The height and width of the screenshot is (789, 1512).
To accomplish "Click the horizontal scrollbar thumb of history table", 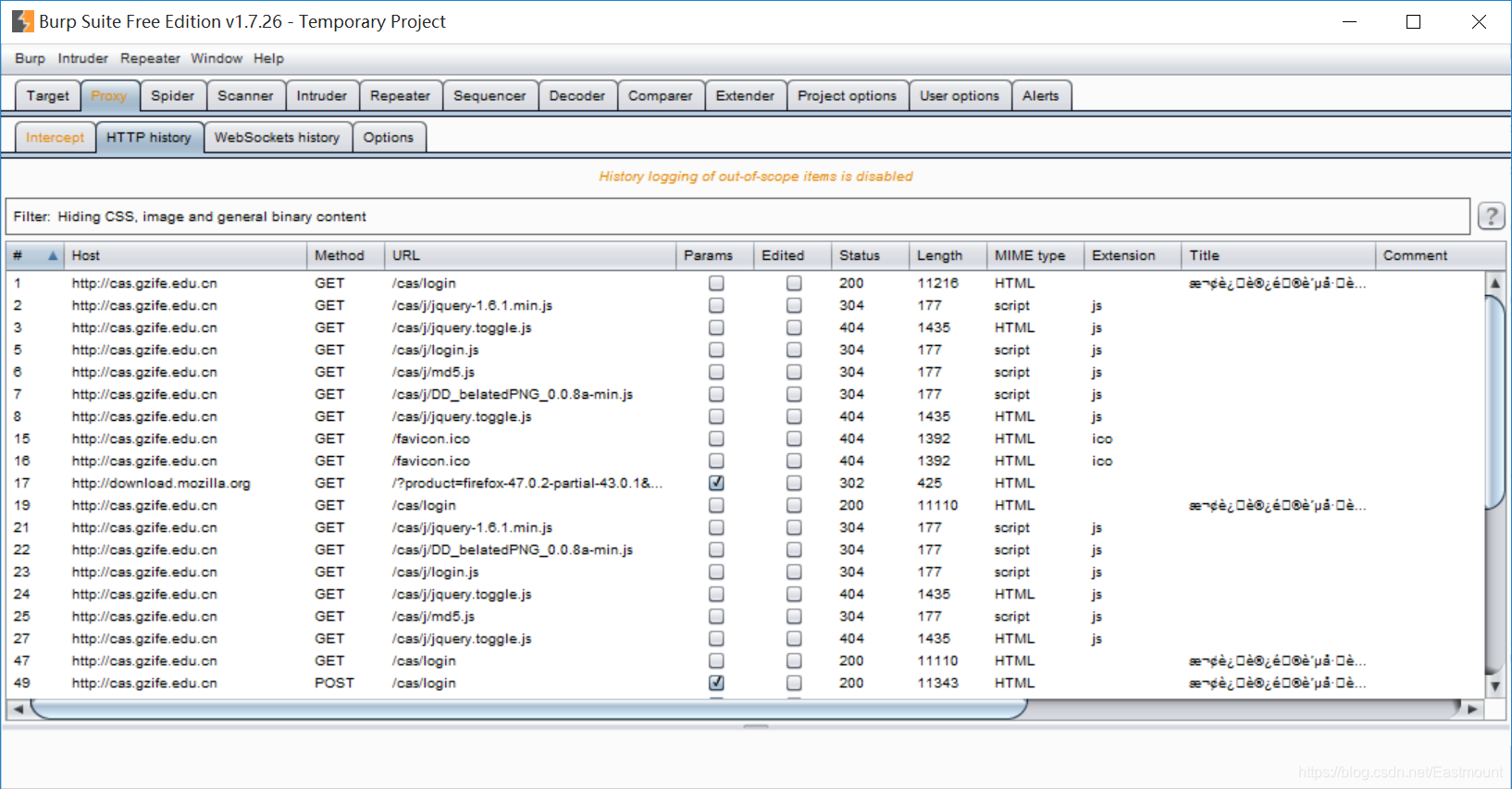I will click(528, 709).
